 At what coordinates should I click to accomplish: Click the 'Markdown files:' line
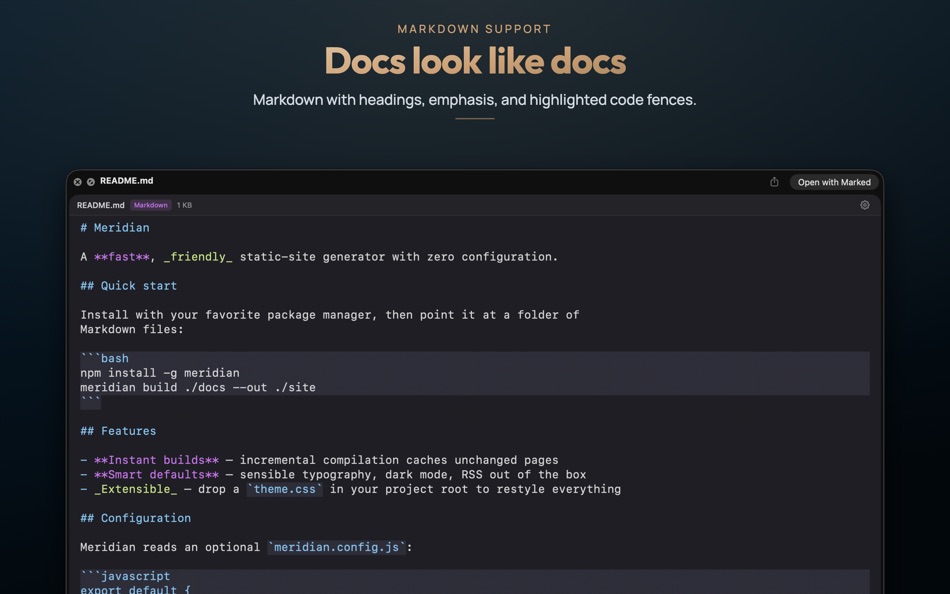click(132, 330)
